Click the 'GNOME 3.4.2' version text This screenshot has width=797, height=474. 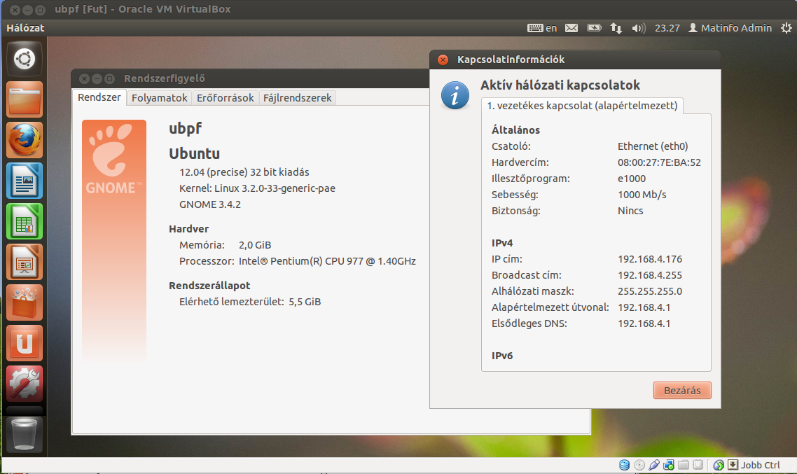coord(210,205)
